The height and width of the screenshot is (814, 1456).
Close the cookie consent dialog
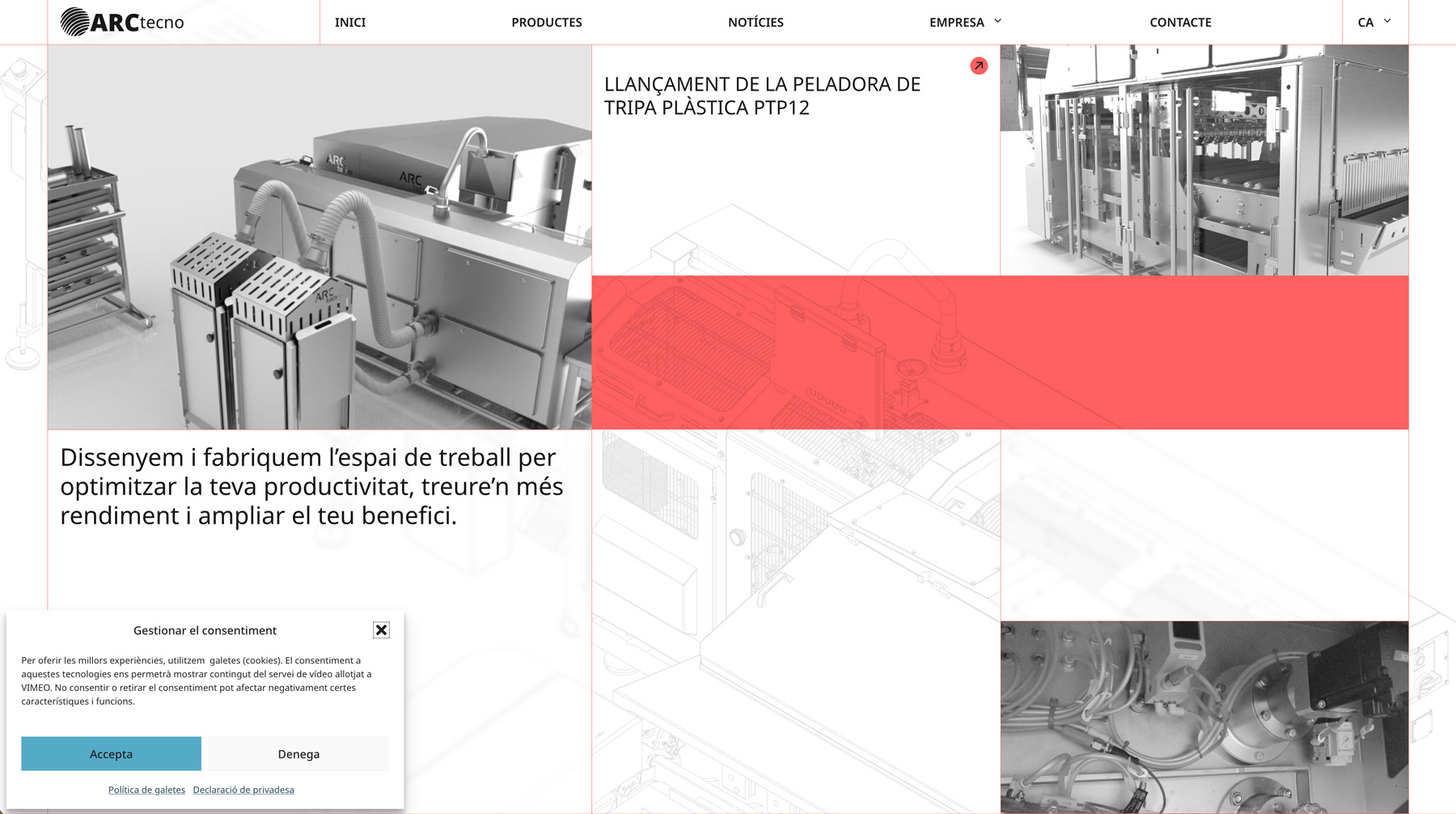pyautogui.click(x=381, y=630)
